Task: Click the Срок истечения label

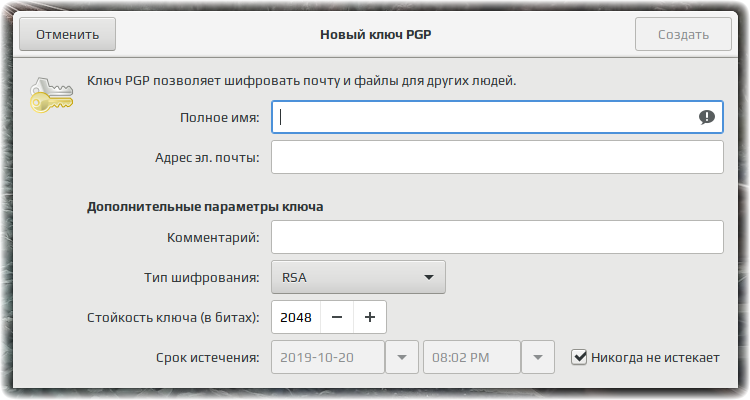Action: click(208, 358)
